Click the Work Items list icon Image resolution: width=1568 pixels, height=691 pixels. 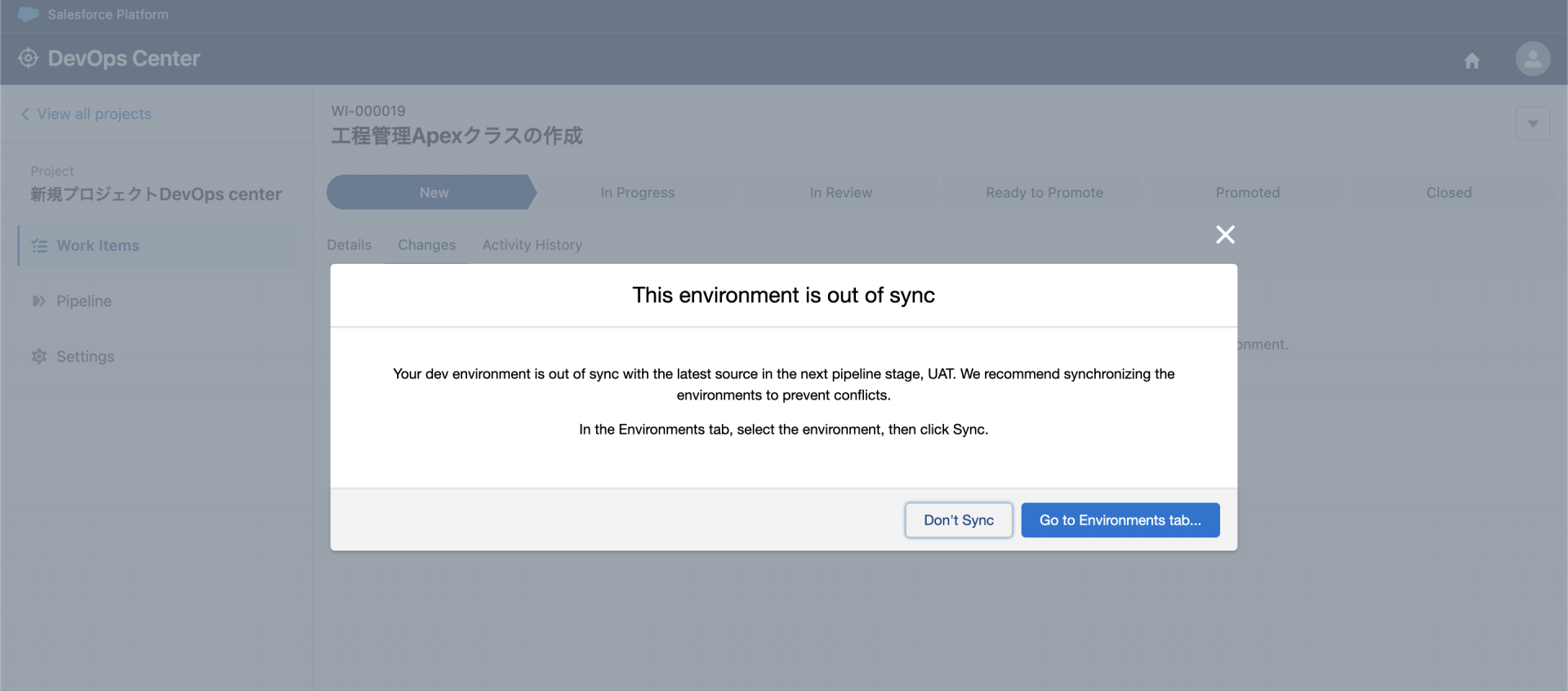pos(39,246)
